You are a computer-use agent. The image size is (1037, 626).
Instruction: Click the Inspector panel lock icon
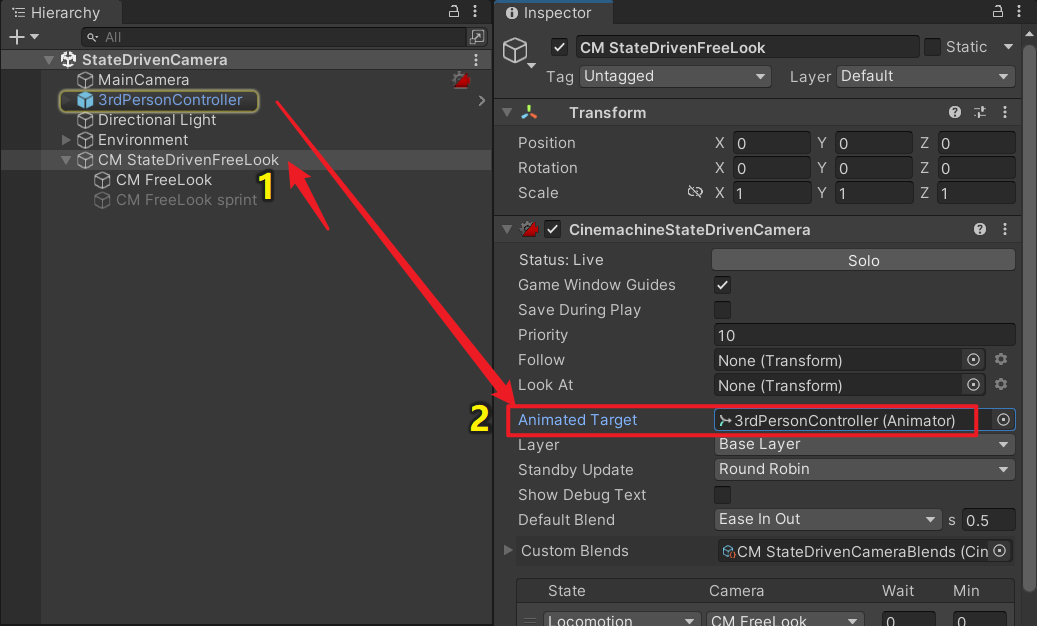click(998, 11)
